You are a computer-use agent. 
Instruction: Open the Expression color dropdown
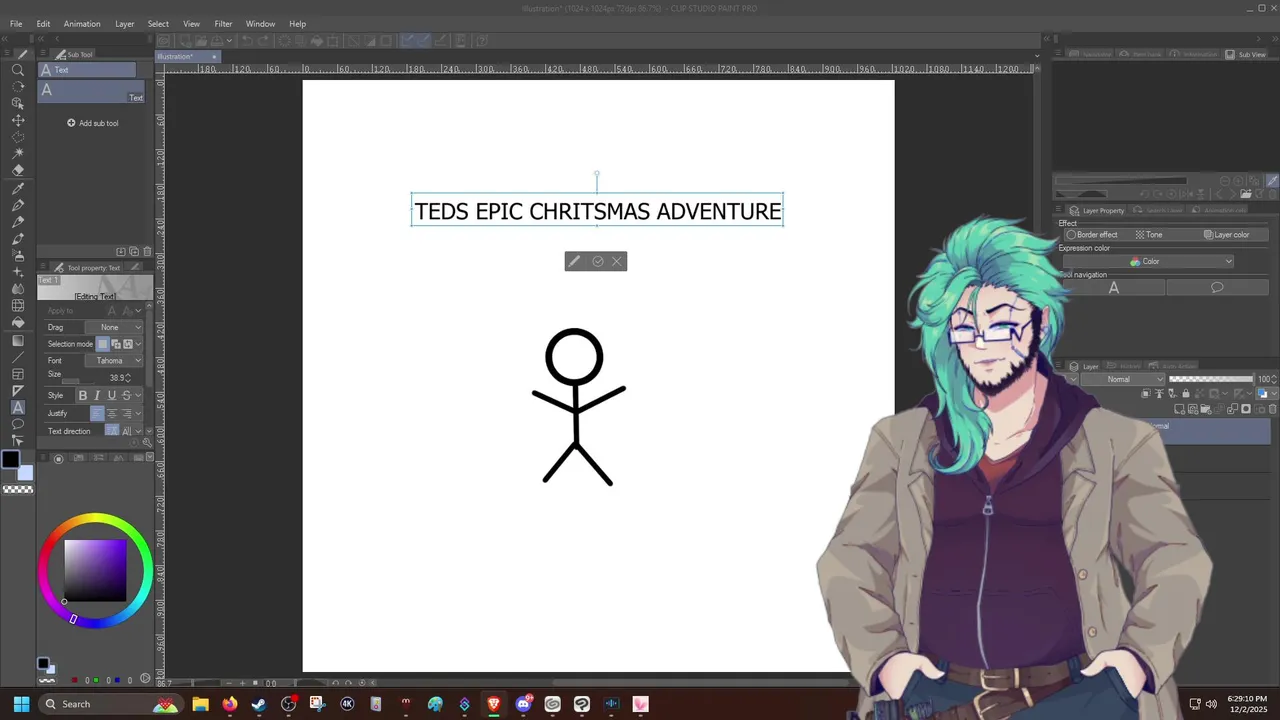click(x=1149, y=262)
